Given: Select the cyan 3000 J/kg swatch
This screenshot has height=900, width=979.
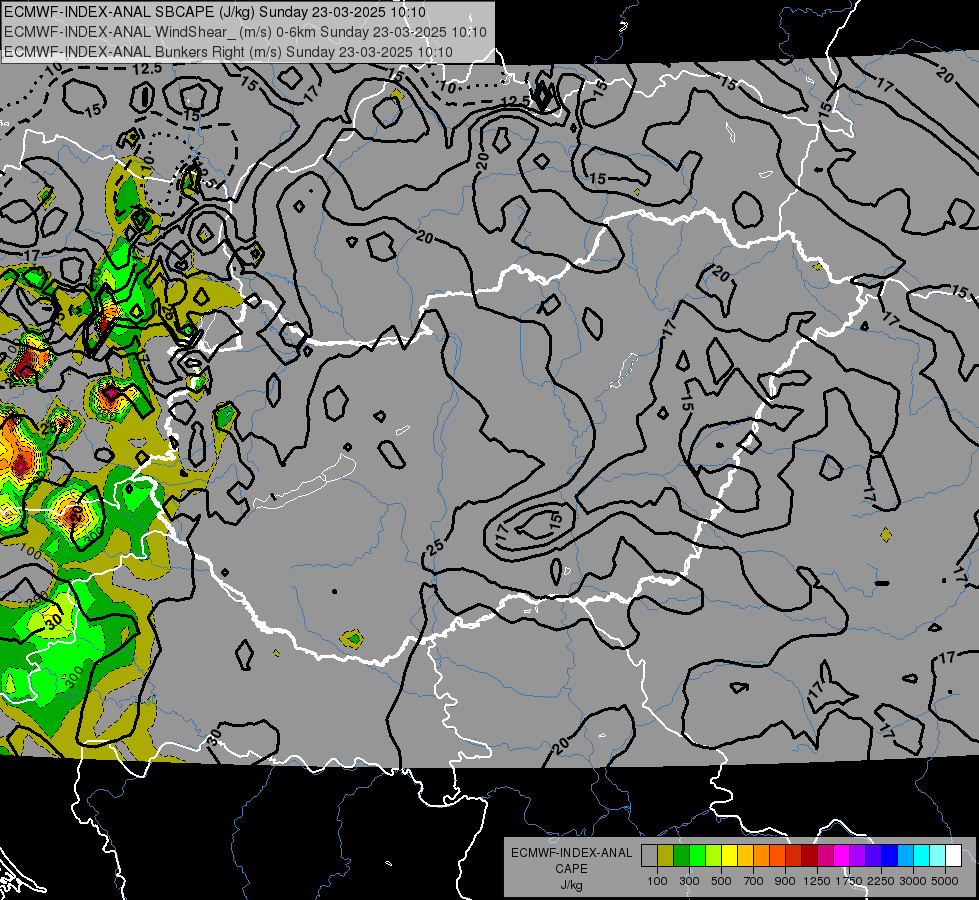Looking at the screenshot, I should click(x=922, y=856).
